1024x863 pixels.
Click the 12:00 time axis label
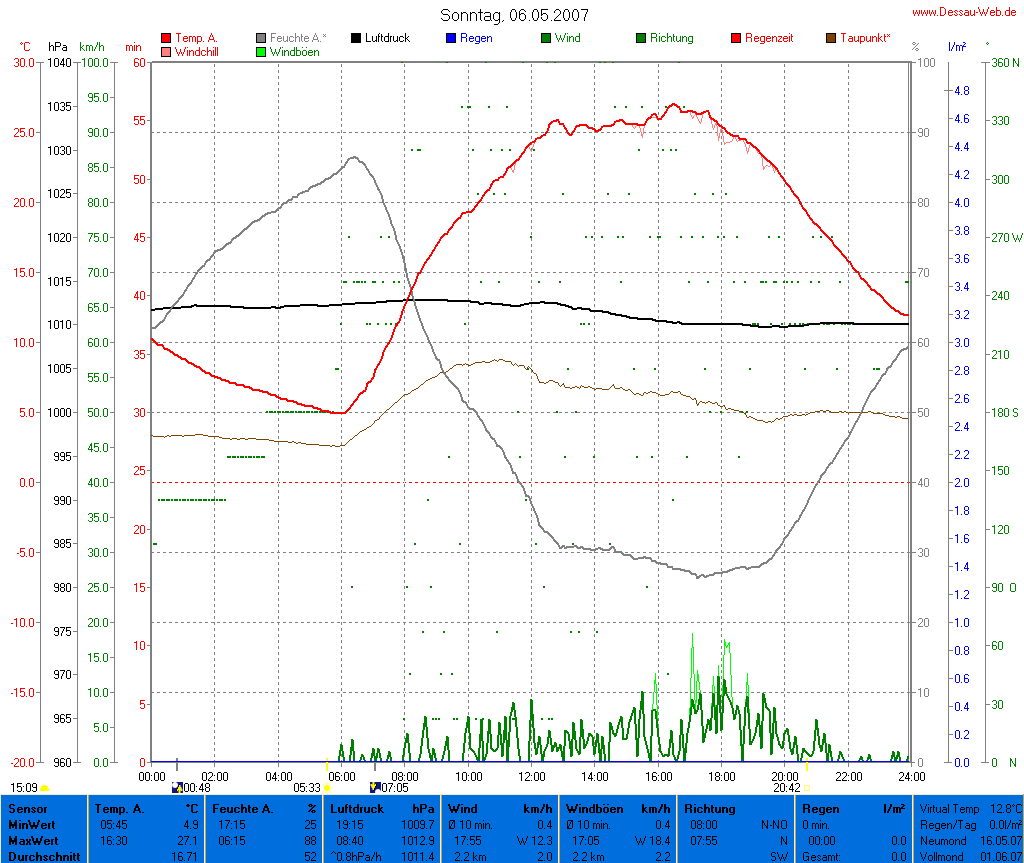pyautogui.click(x=532, y=776)
